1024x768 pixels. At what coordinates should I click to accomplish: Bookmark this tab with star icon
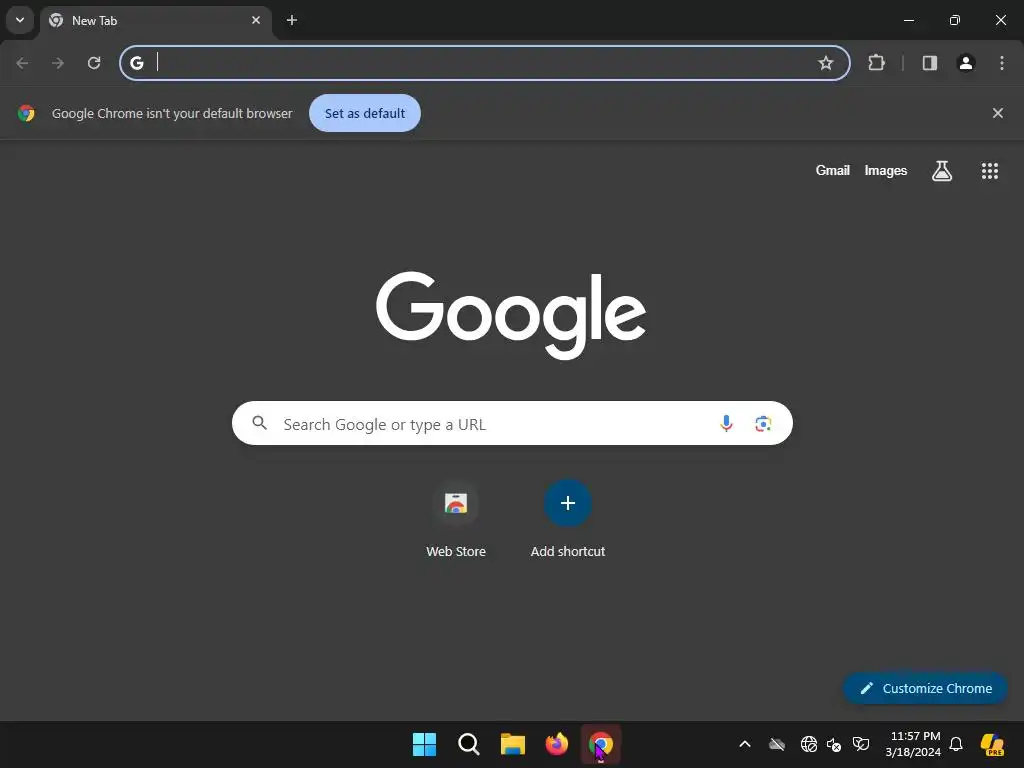pos(825,63)
